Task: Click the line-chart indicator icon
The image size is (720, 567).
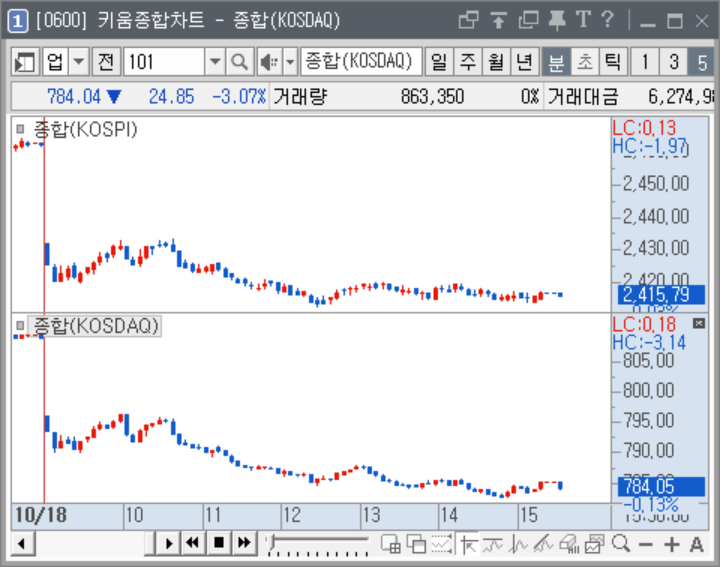Action: coord(493,545)
